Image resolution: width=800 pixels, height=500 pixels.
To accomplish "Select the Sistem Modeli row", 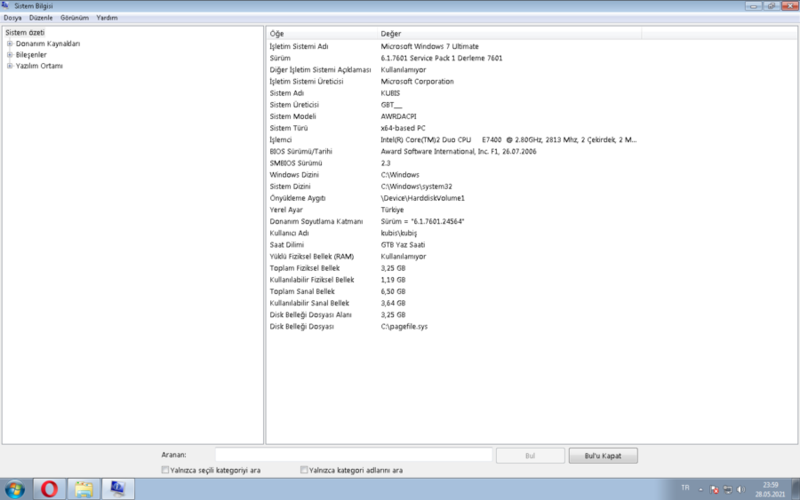I will point(293,117).
